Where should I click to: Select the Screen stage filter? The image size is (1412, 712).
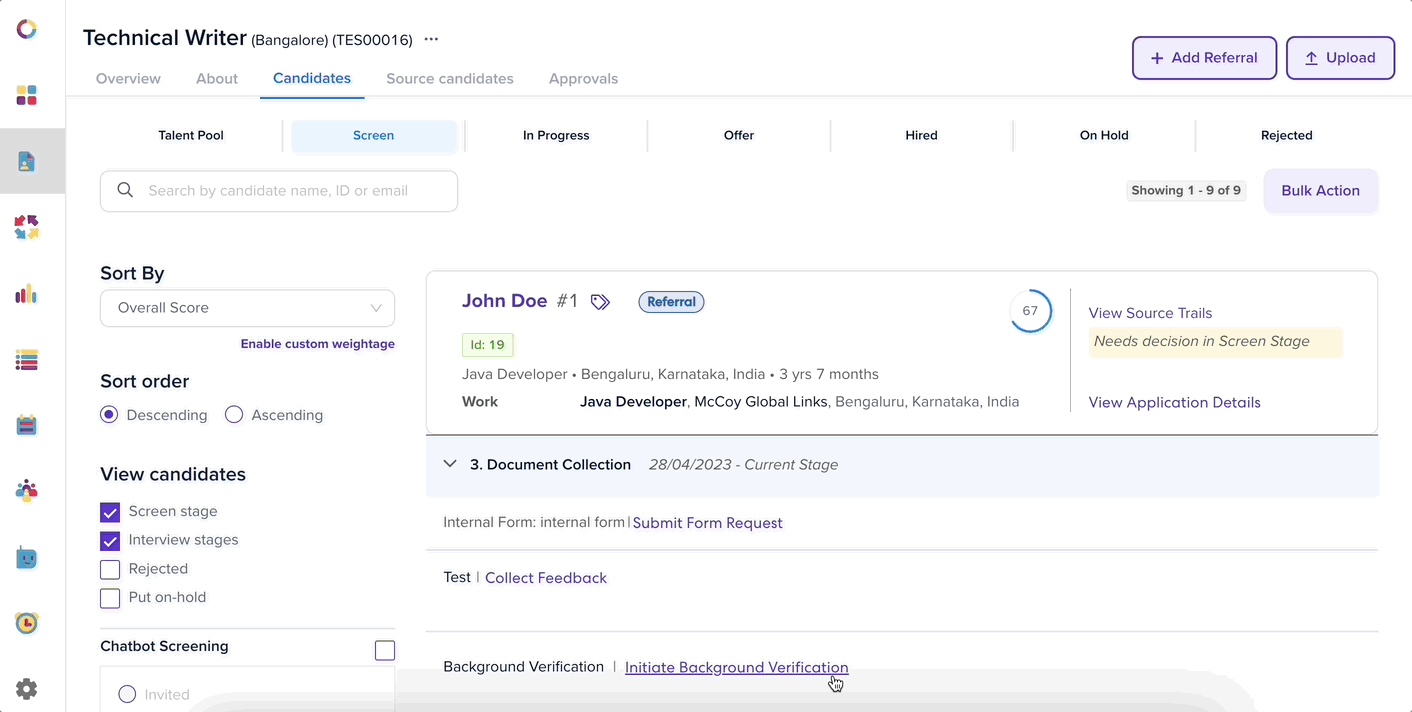pyautogui.click(x=374, y=135)
